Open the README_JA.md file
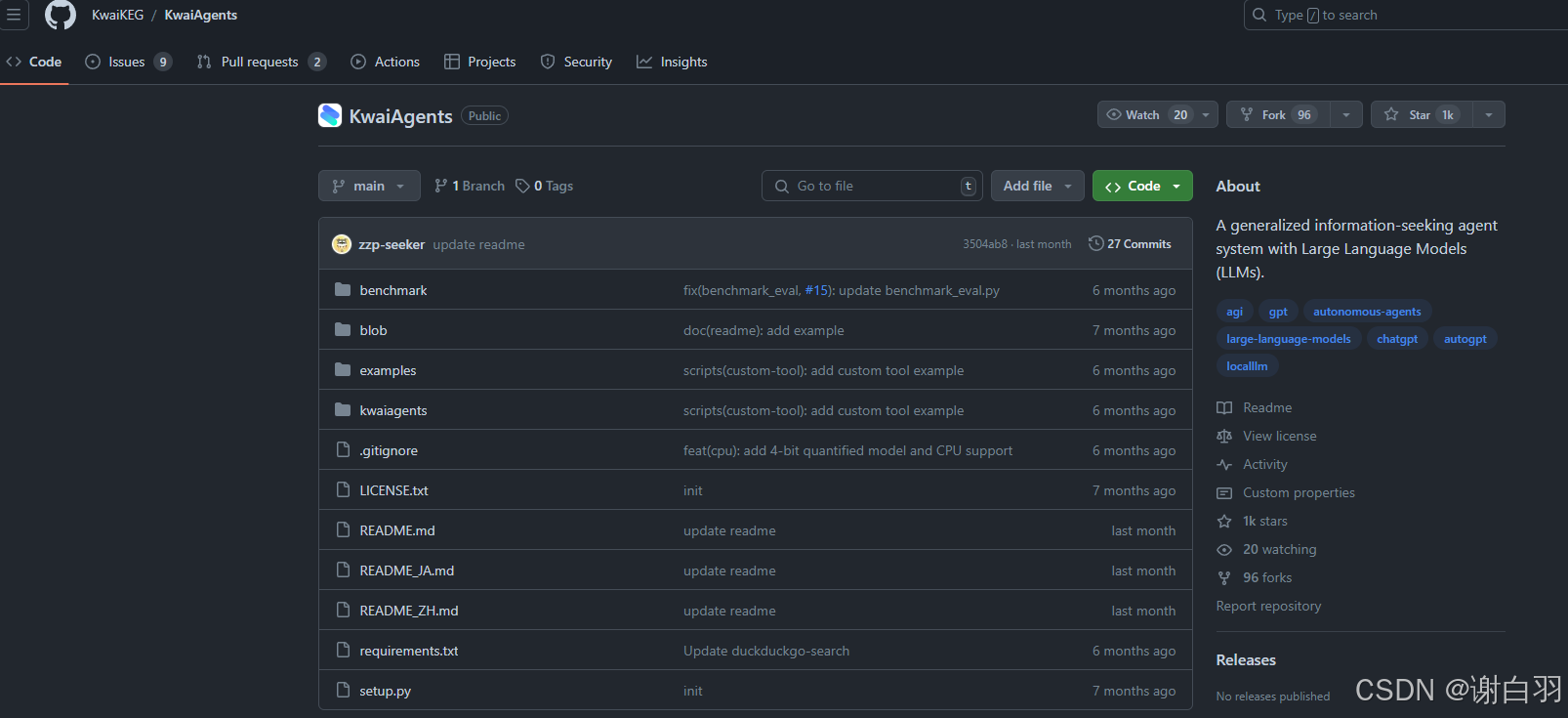This screenshot has height=718, width=1568. (407, 570)
